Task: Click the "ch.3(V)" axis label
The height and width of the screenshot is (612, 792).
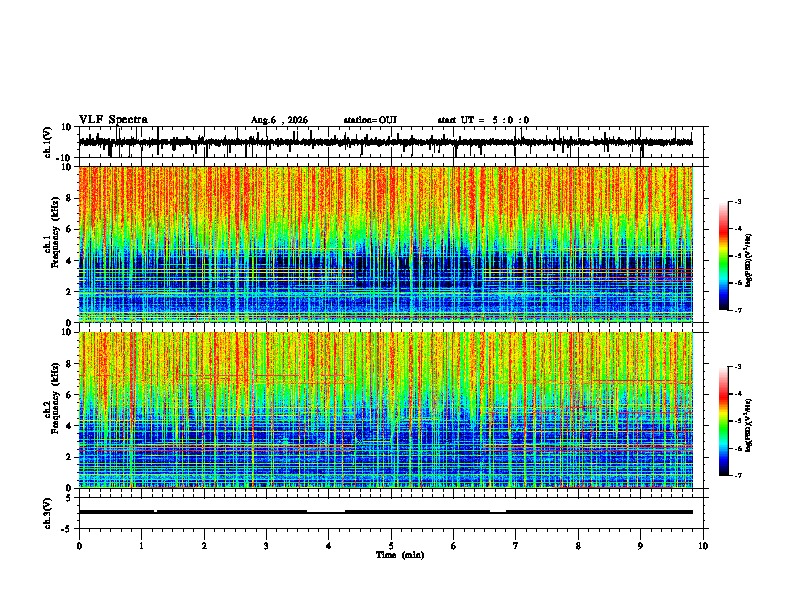Action: tap(48, 513)
